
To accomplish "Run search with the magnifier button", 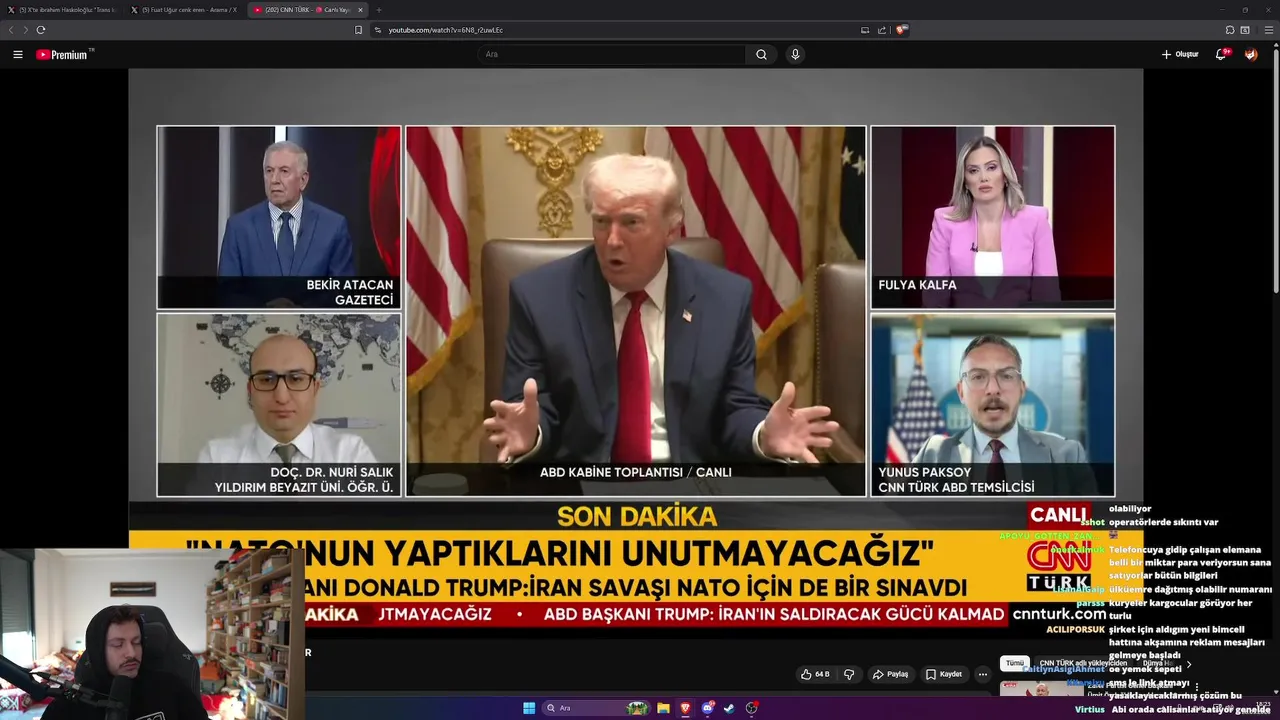I will (x=761, y=54).
